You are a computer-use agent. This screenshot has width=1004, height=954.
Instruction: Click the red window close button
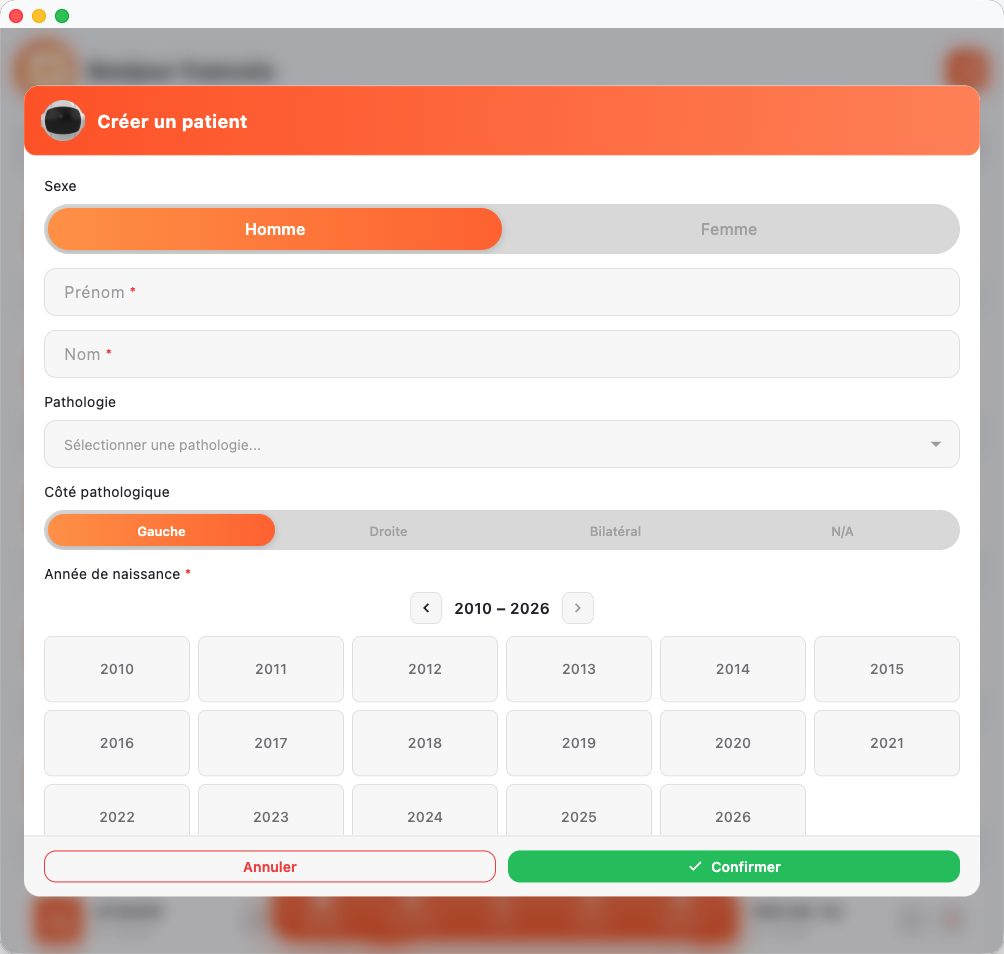[16, 15]
